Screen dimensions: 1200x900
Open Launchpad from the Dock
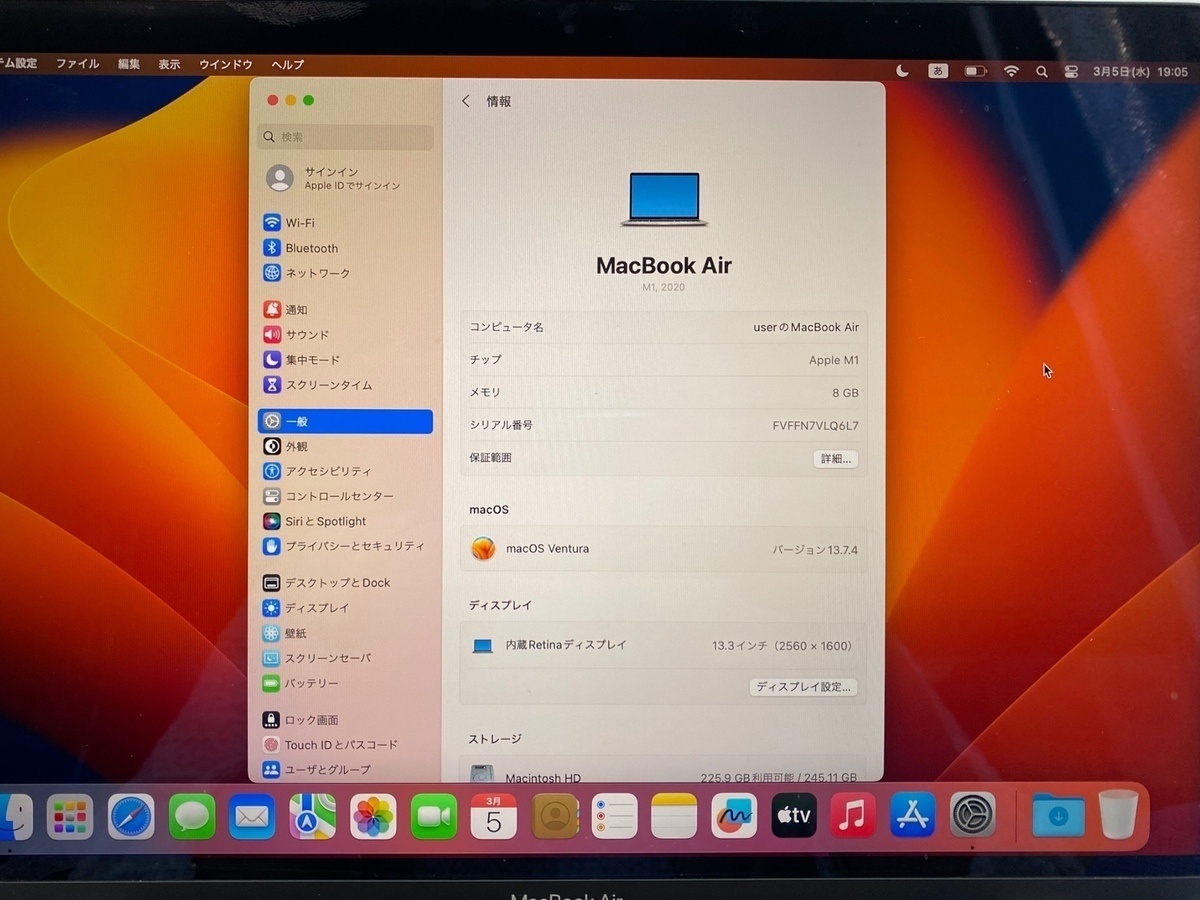click(70, 817)
